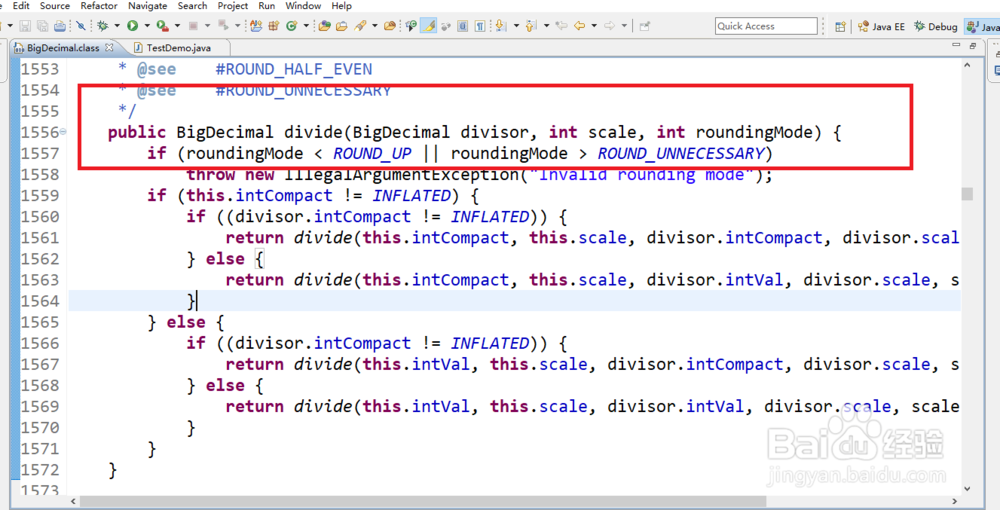Screen dimensions: 1000x510
Task: Open Next Annotation dropdown arrow
Action: pyautogui.click(x=516, y=26)
